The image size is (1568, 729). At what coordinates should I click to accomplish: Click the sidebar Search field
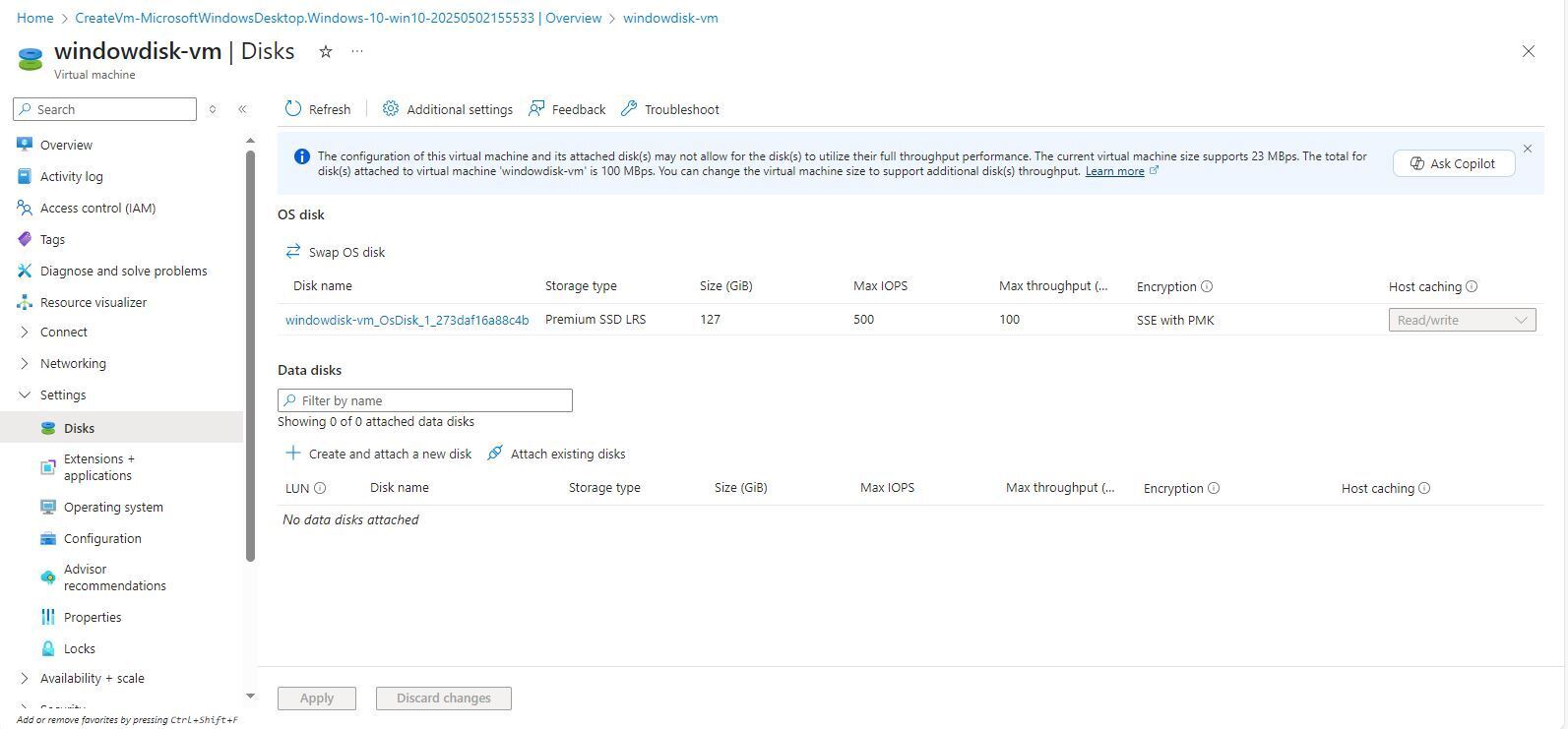tap(105, 109)
